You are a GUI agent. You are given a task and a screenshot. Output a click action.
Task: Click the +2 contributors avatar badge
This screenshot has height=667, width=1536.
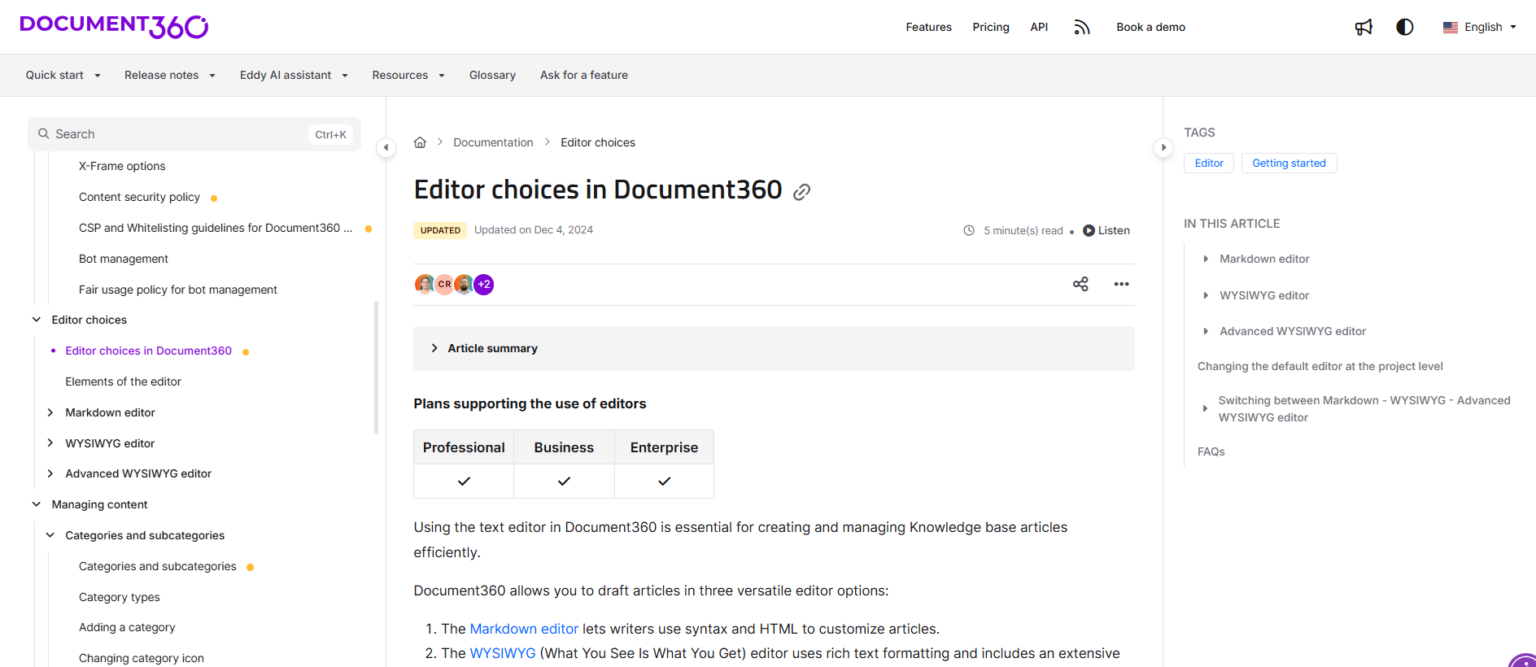click(x=483, y=284)
